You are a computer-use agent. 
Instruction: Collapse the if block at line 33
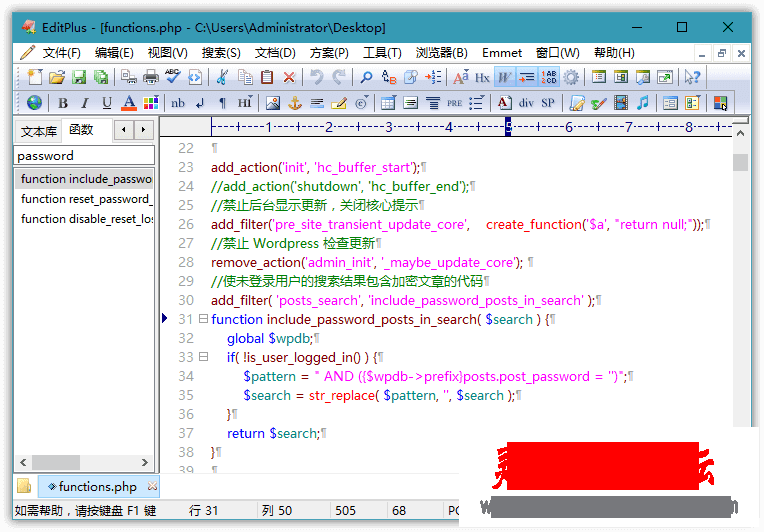[x=204, y=357]
